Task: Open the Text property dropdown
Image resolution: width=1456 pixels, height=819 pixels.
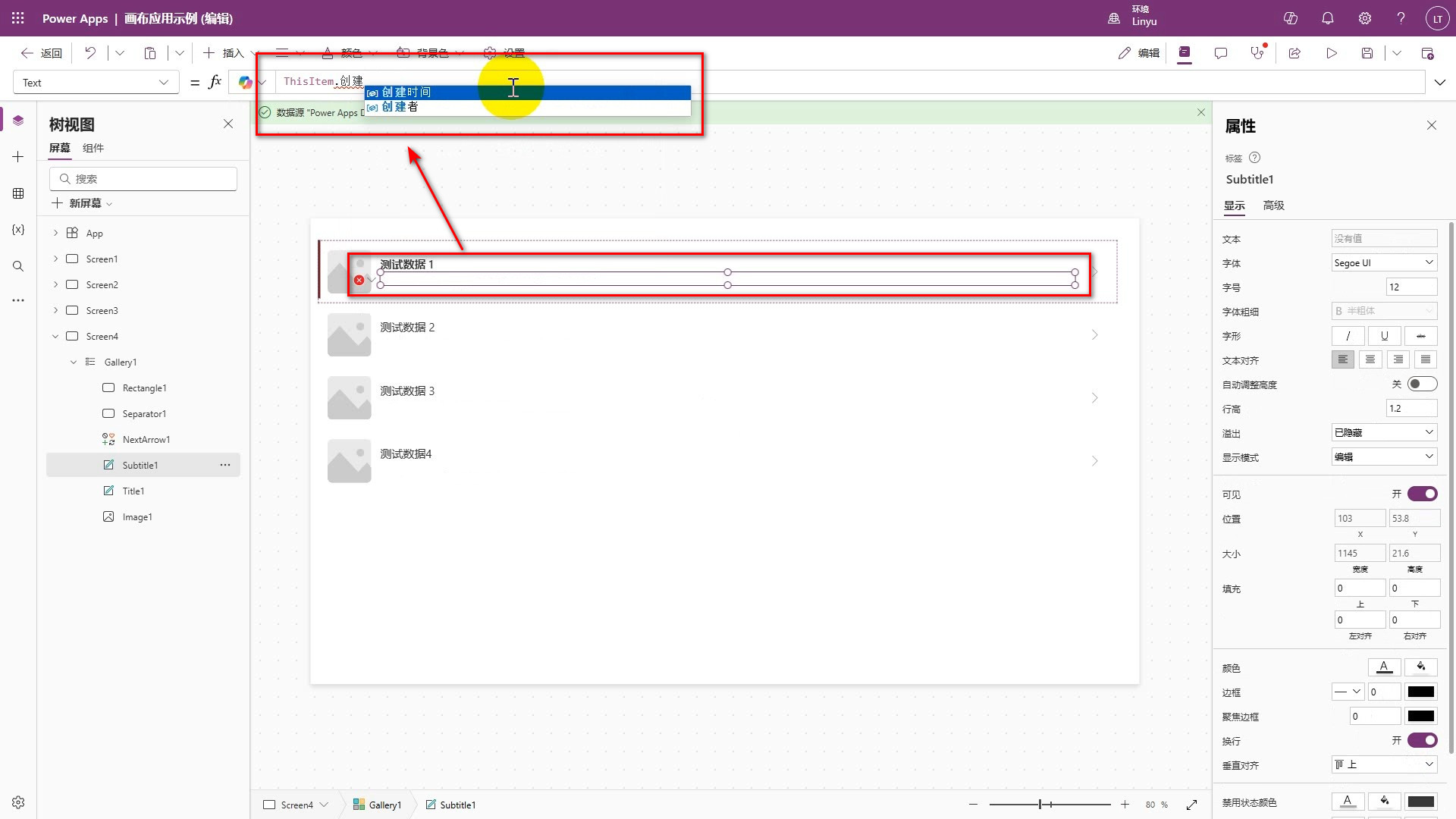Action: point(96,83)
